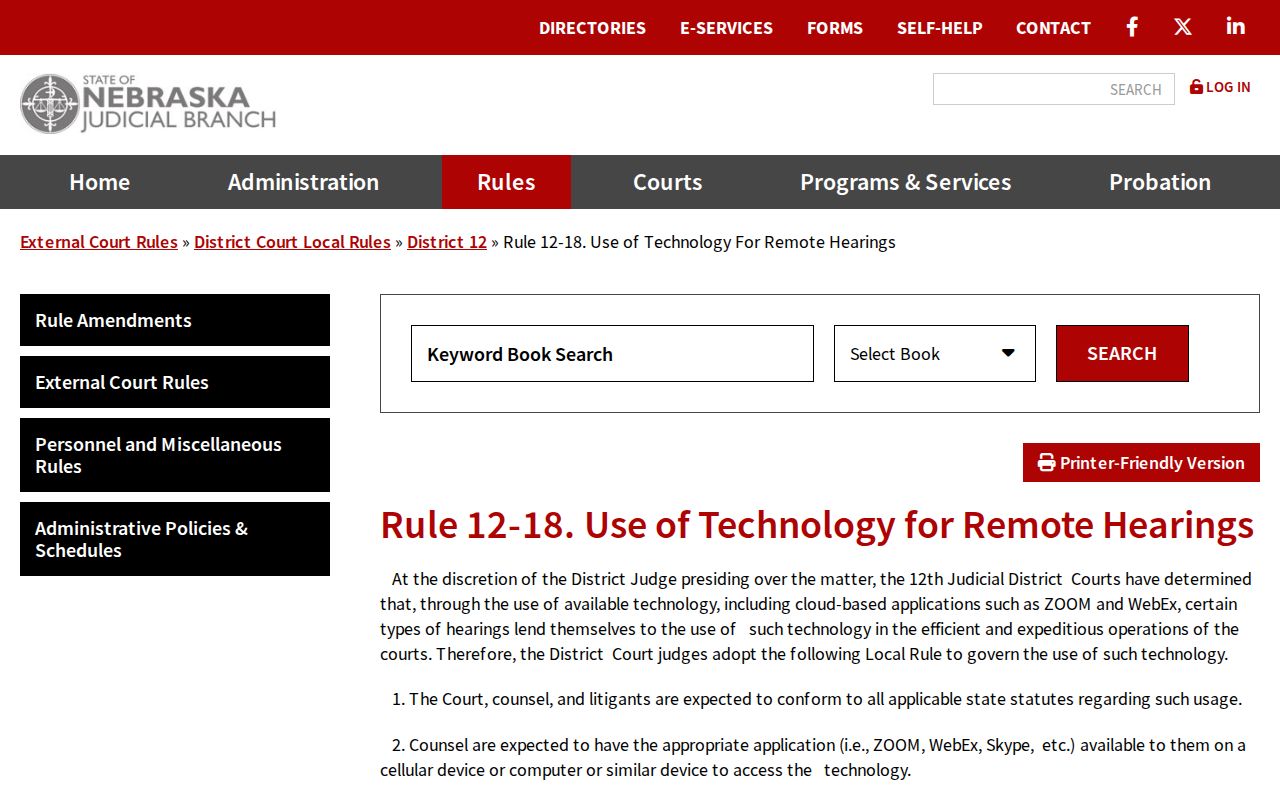Click the red SEARCH button for book search
The width and height of the screenshot is (1280, 800).
(x=1122, y=353)
